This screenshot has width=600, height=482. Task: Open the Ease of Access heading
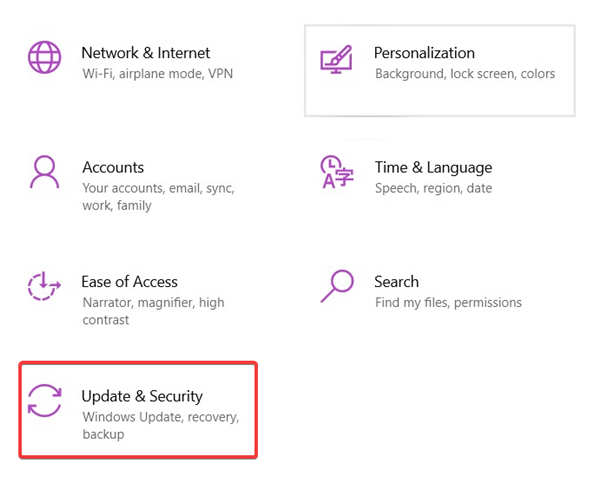click(x=129, y=282)
